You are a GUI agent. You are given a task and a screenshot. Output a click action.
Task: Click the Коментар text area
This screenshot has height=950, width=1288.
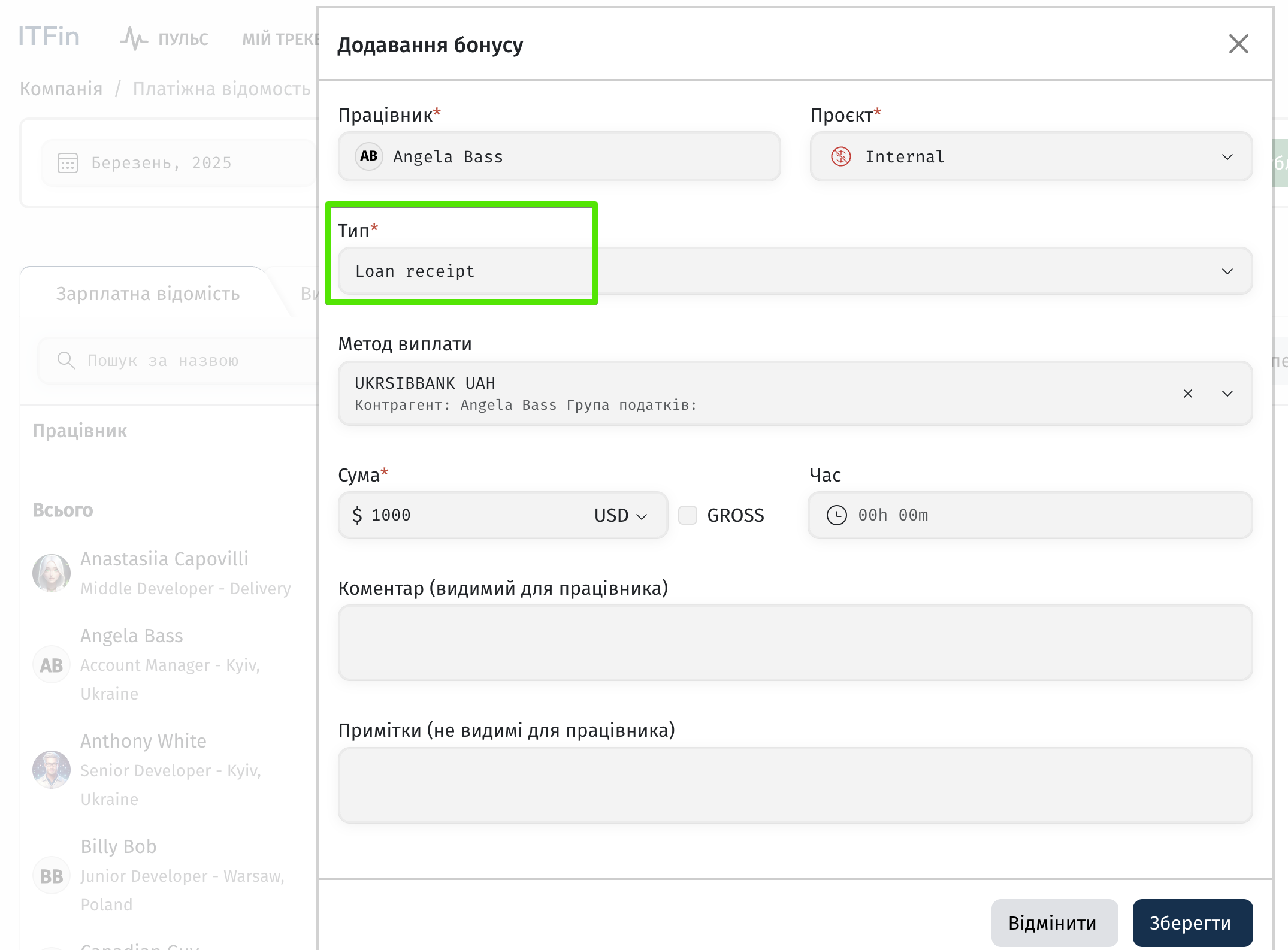(x=795, y=643)
